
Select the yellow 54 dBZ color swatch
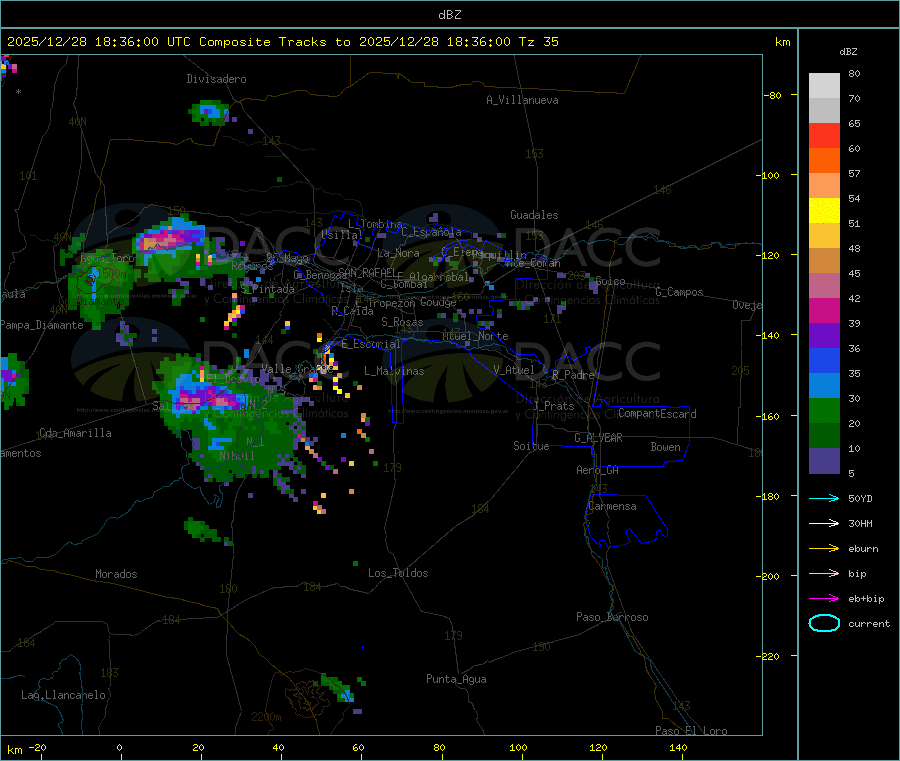pyautogui.click(x=824, y=211)
